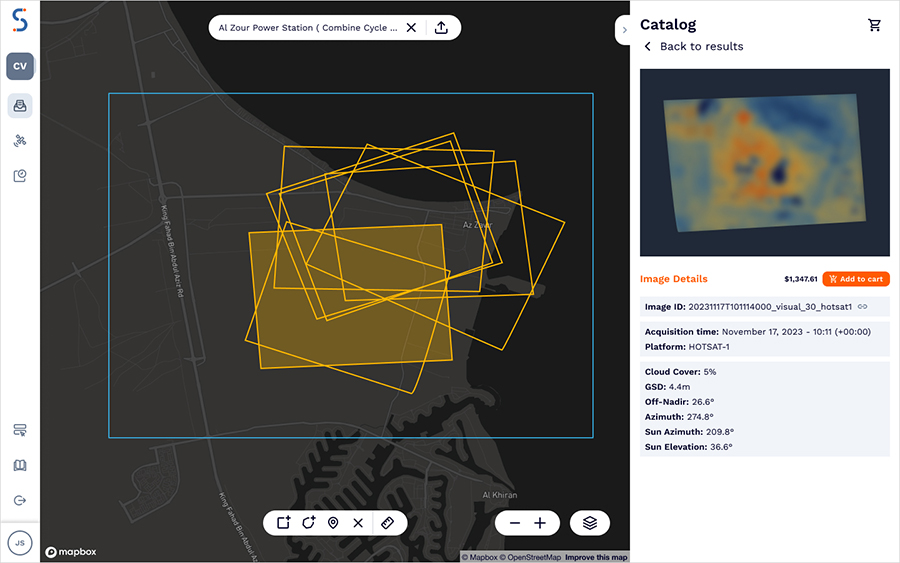Click the Azimuth 274.8° text

679,417
